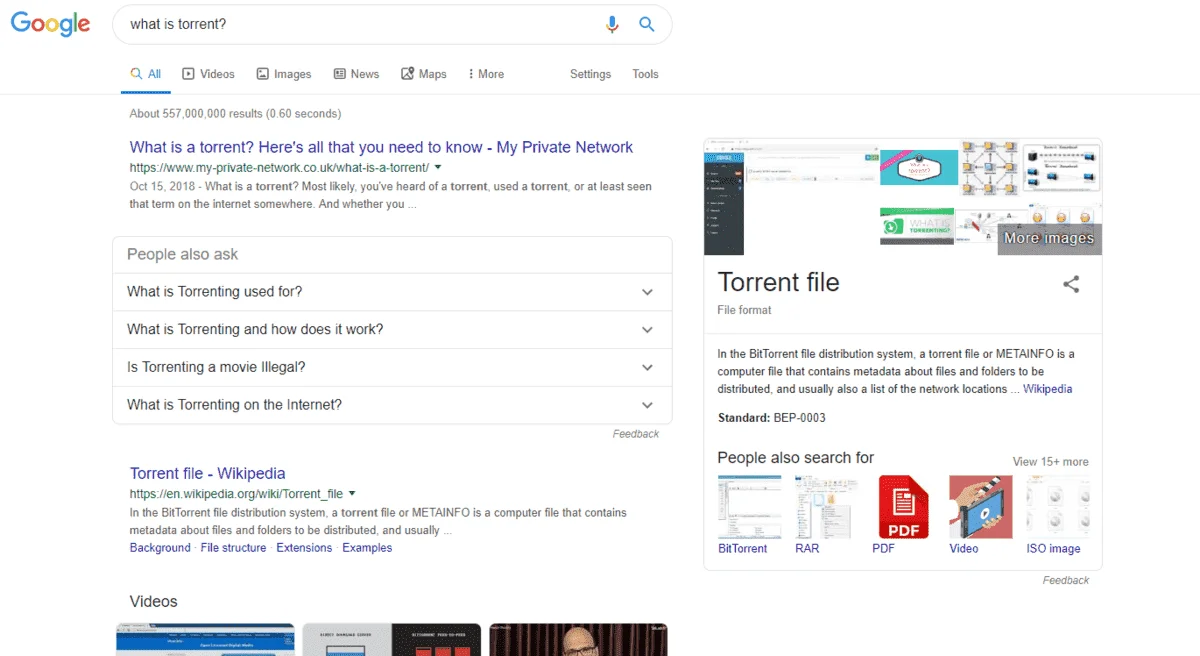This screenshot has height=656, width=1200.
Task: Click the 'ISO image' text label
Action: 1053,549
